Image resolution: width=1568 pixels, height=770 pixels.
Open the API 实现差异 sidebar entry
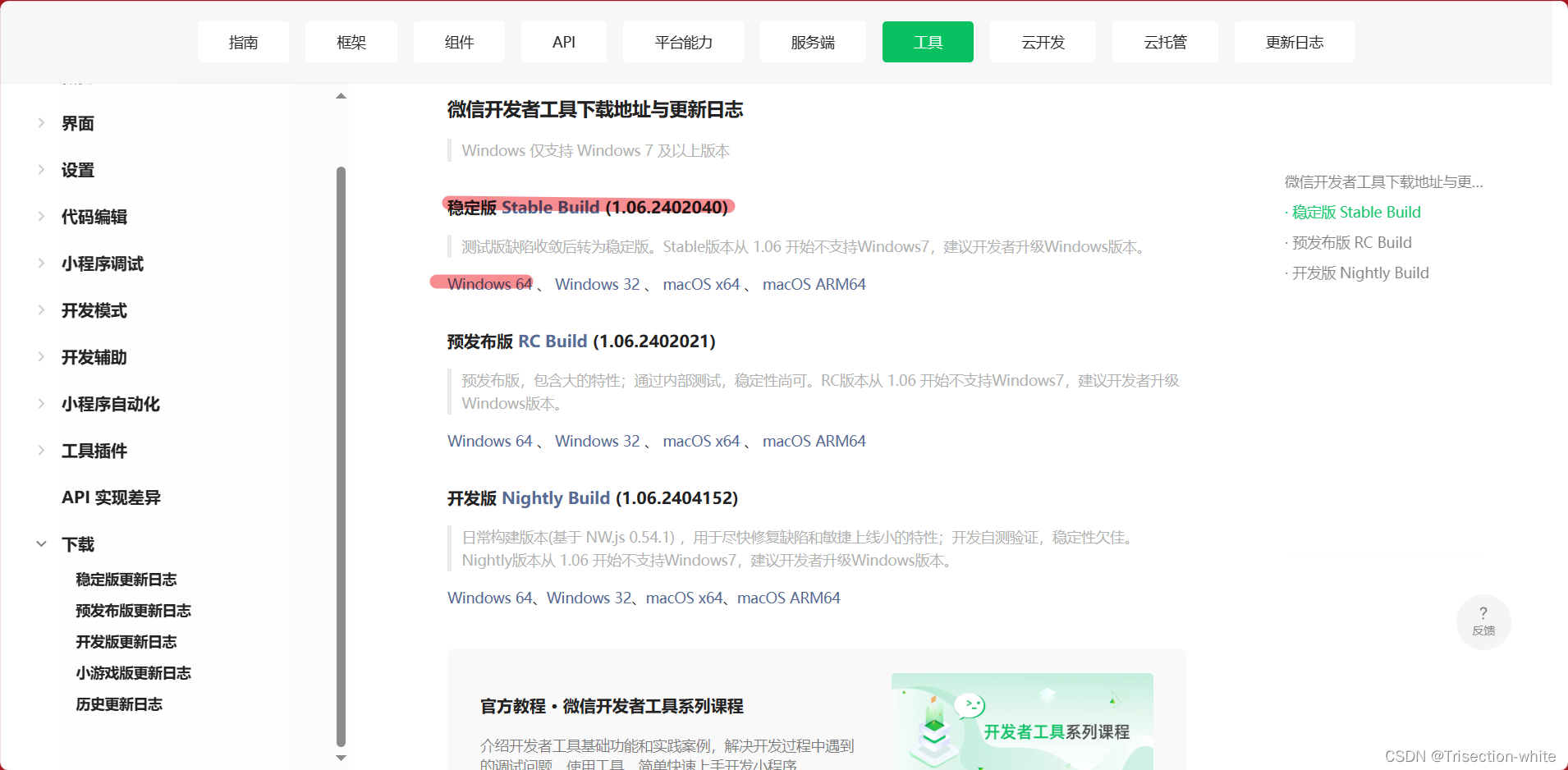pyautogui.click(x=111, y=497)
